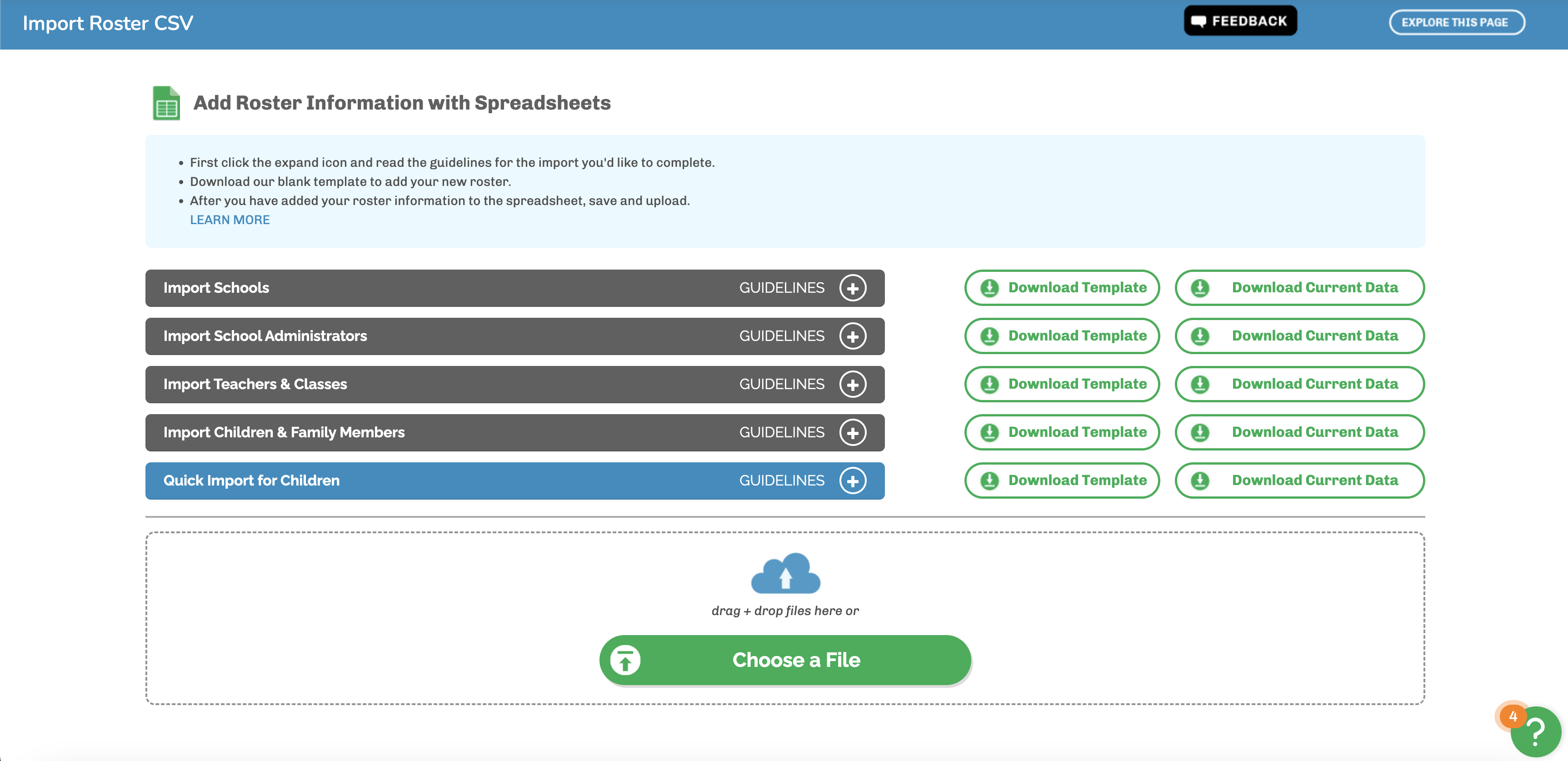Viewport: 1568px width, 761px height.
Task: Expand Import School Administrators guidelines
Action: 852,336
